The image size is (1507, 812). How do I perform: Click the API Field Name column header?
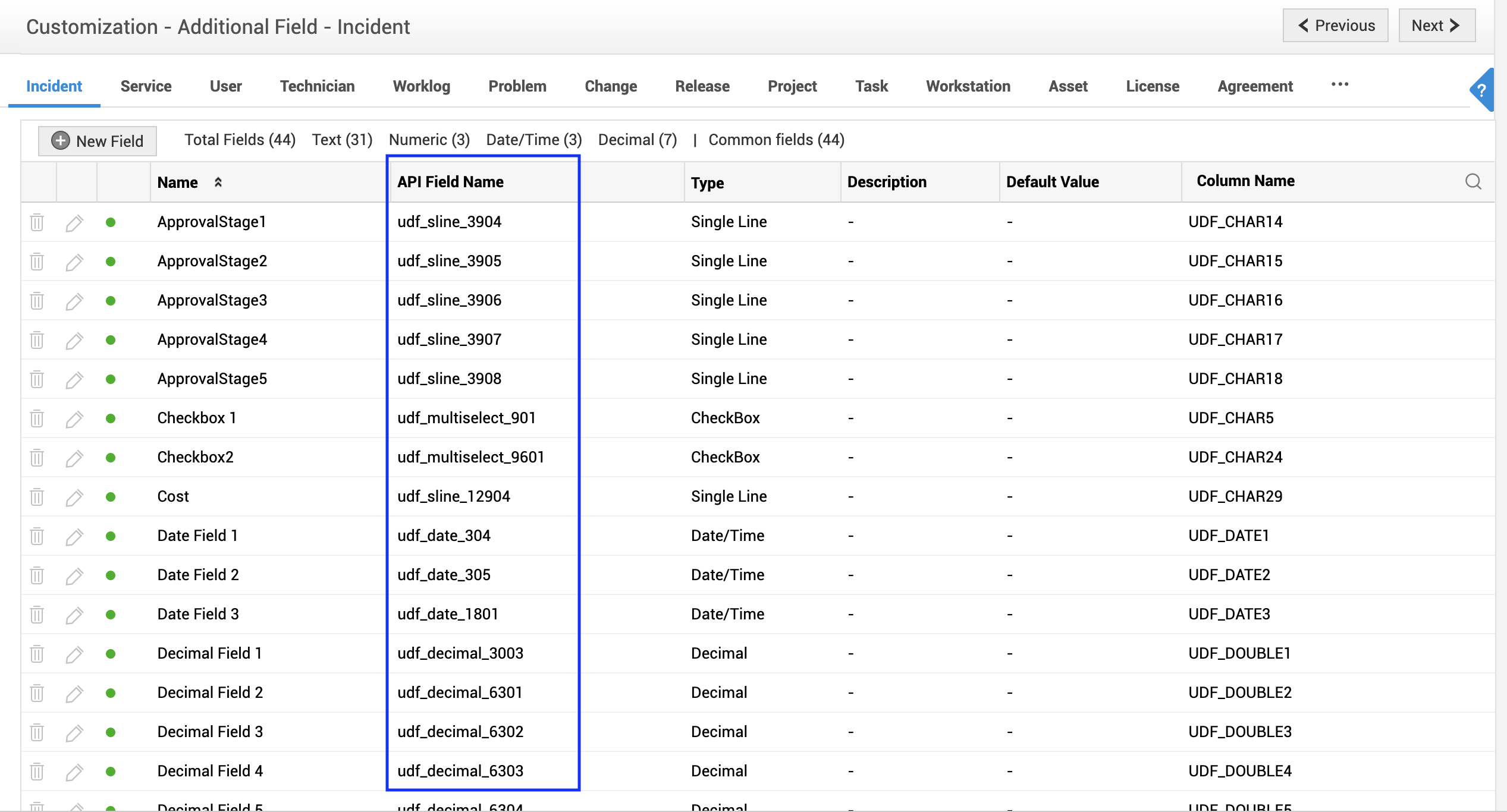[450, 182]
